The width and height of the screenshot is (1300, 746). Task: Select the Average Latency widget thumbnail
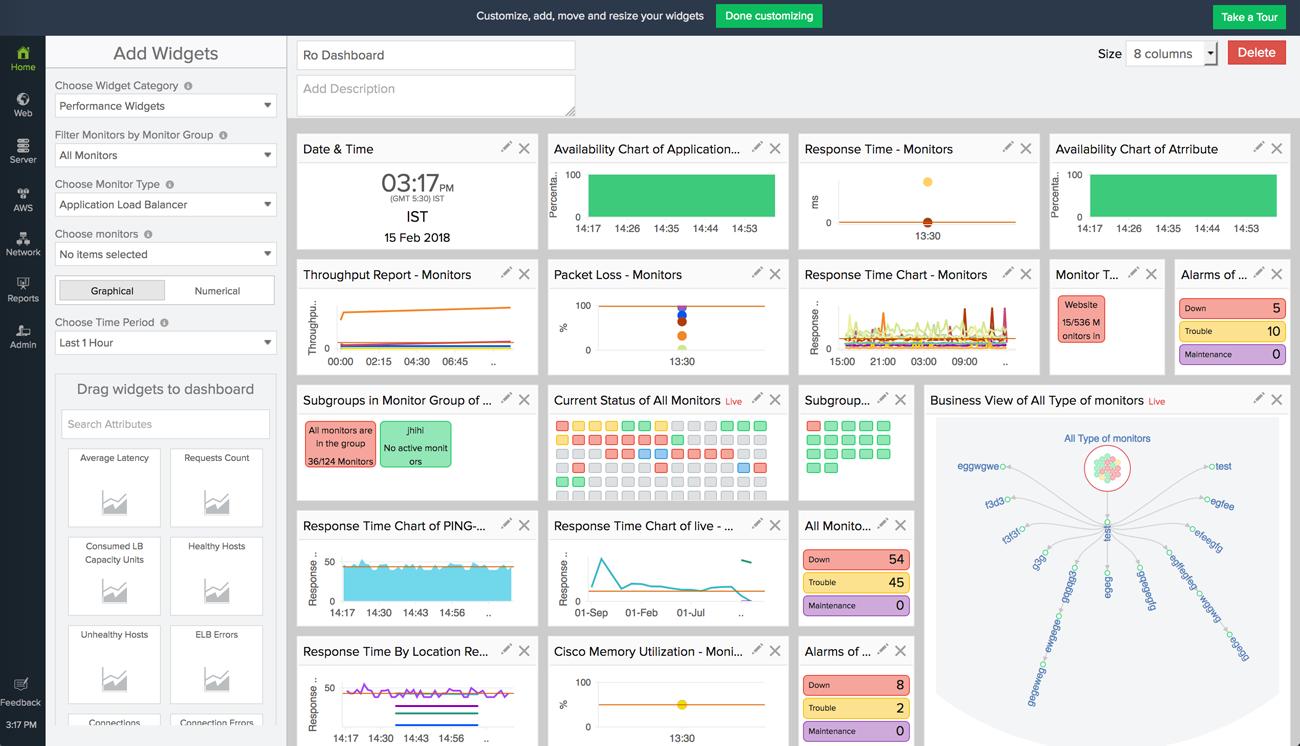coord(114,488)
